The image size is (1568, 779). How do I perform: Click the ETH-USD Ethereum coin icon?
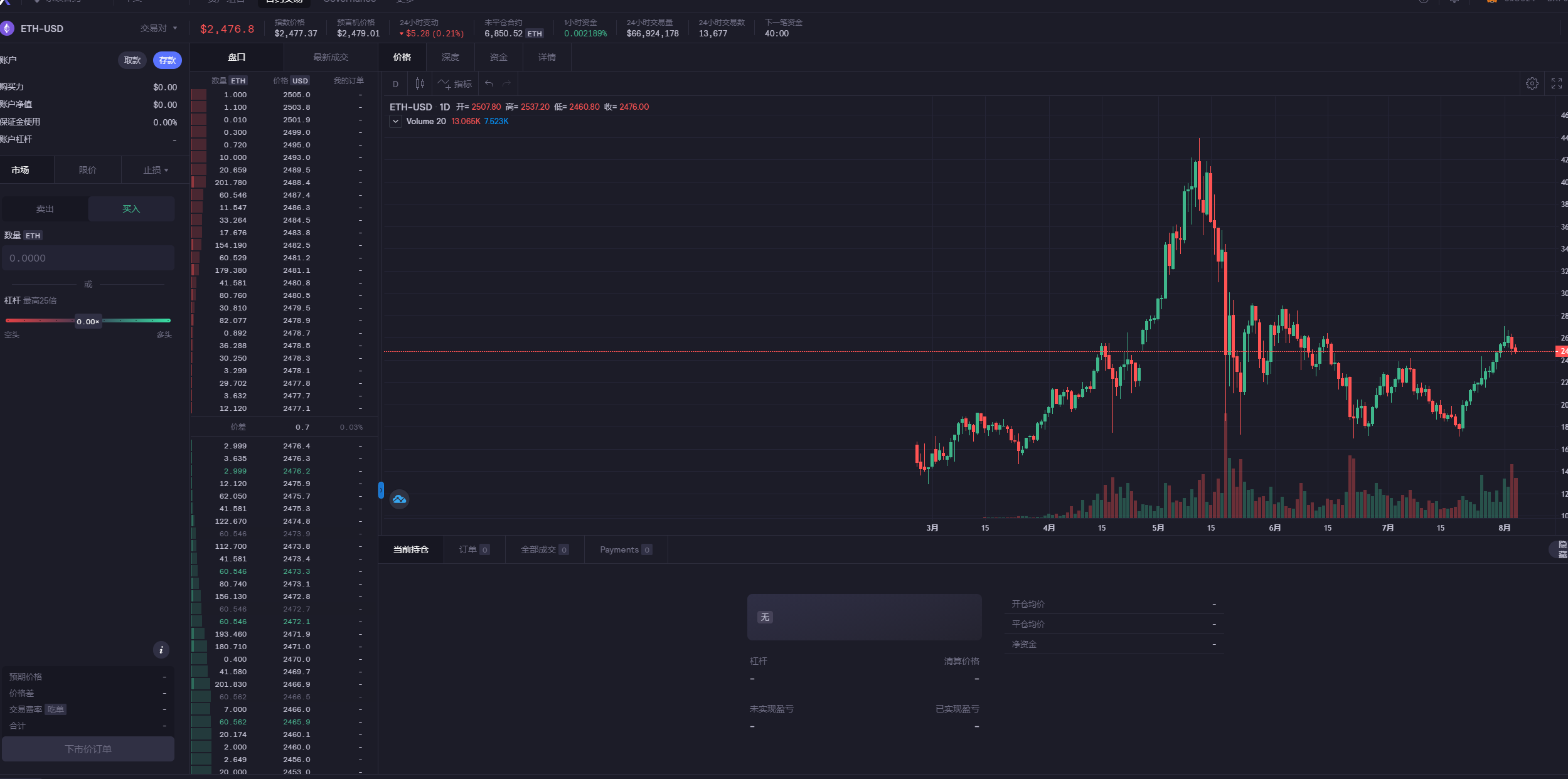coord(7,28)
